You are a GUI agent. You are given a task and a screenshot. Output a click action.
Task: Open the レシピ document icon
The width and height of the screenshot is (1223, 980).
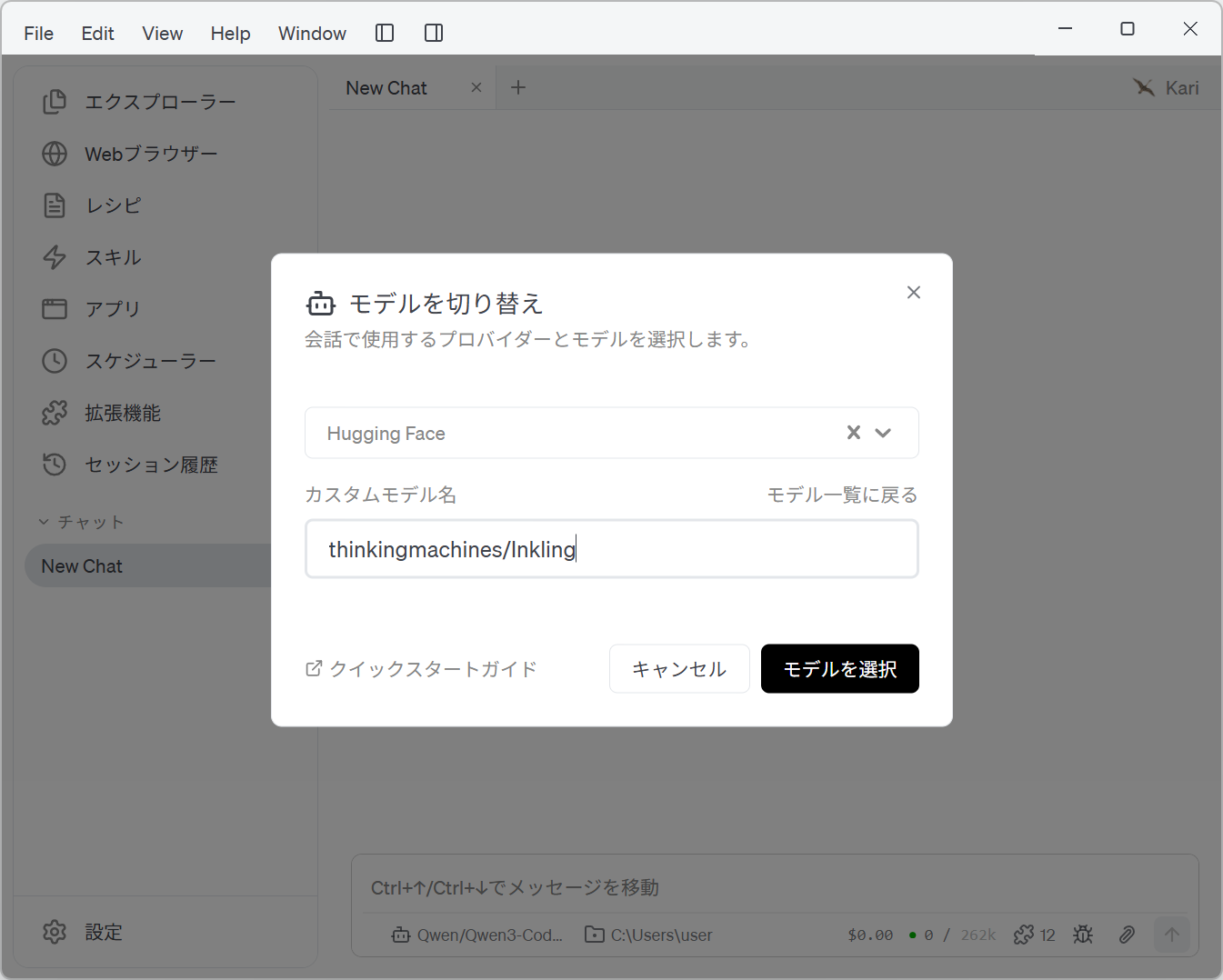pos(55,205)
